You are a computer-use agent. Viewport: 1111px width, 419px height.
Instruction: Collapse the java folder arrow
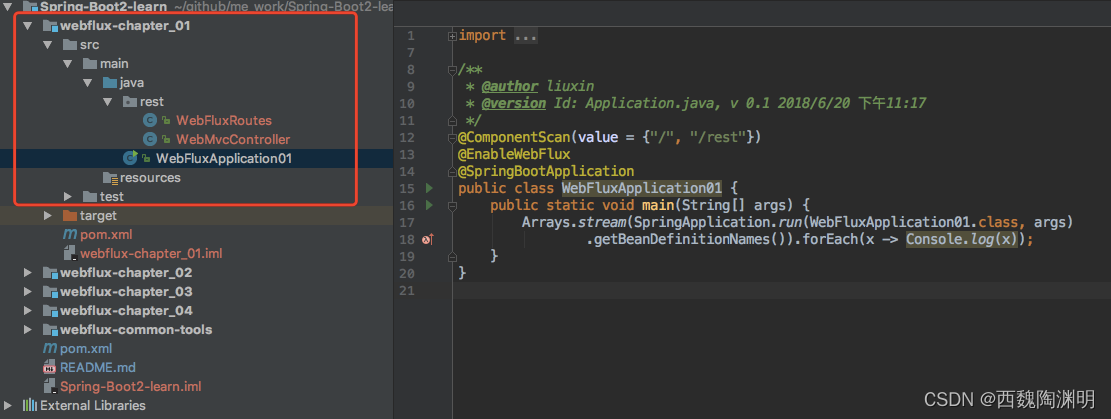click(89, 83)
